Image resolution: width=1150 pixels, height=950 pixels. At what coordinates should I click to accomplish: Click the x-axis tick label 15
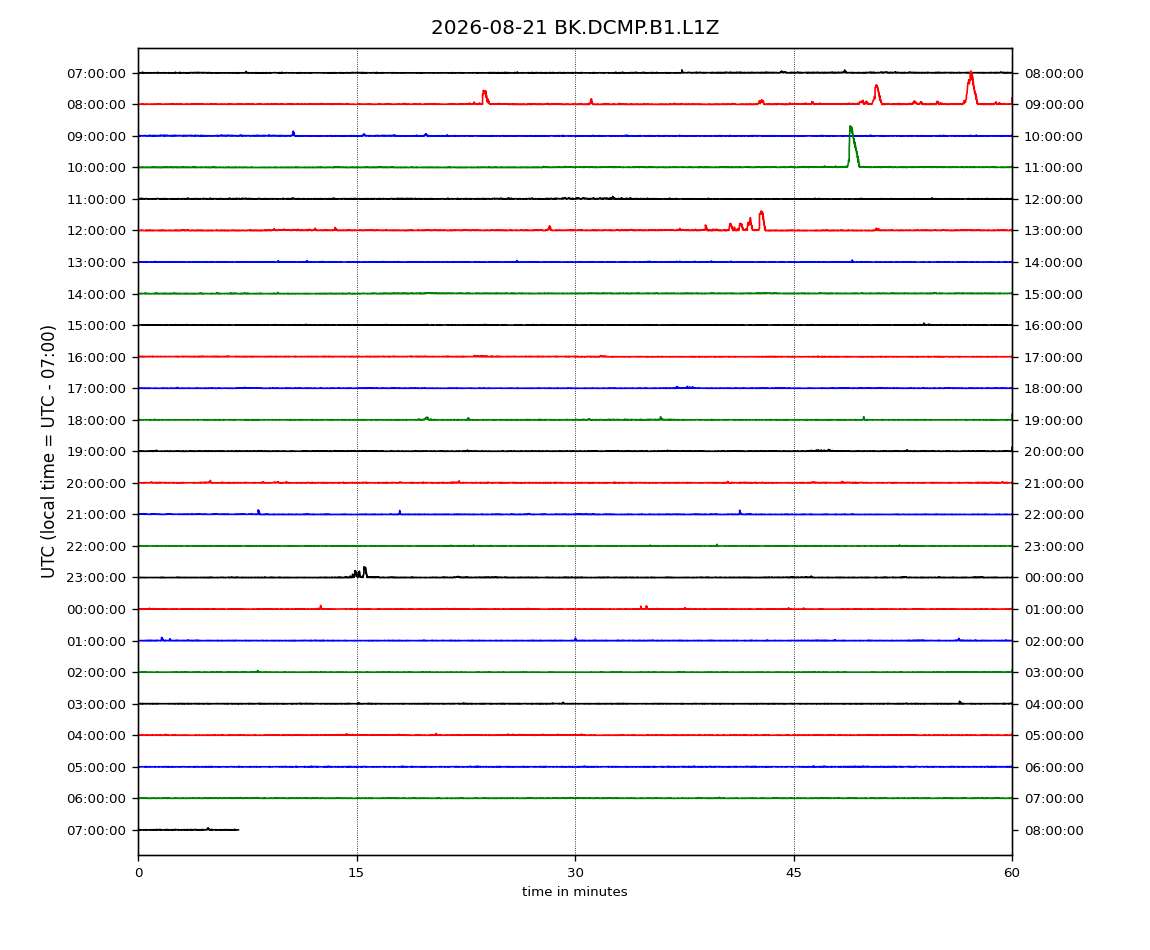pos(356,873)
